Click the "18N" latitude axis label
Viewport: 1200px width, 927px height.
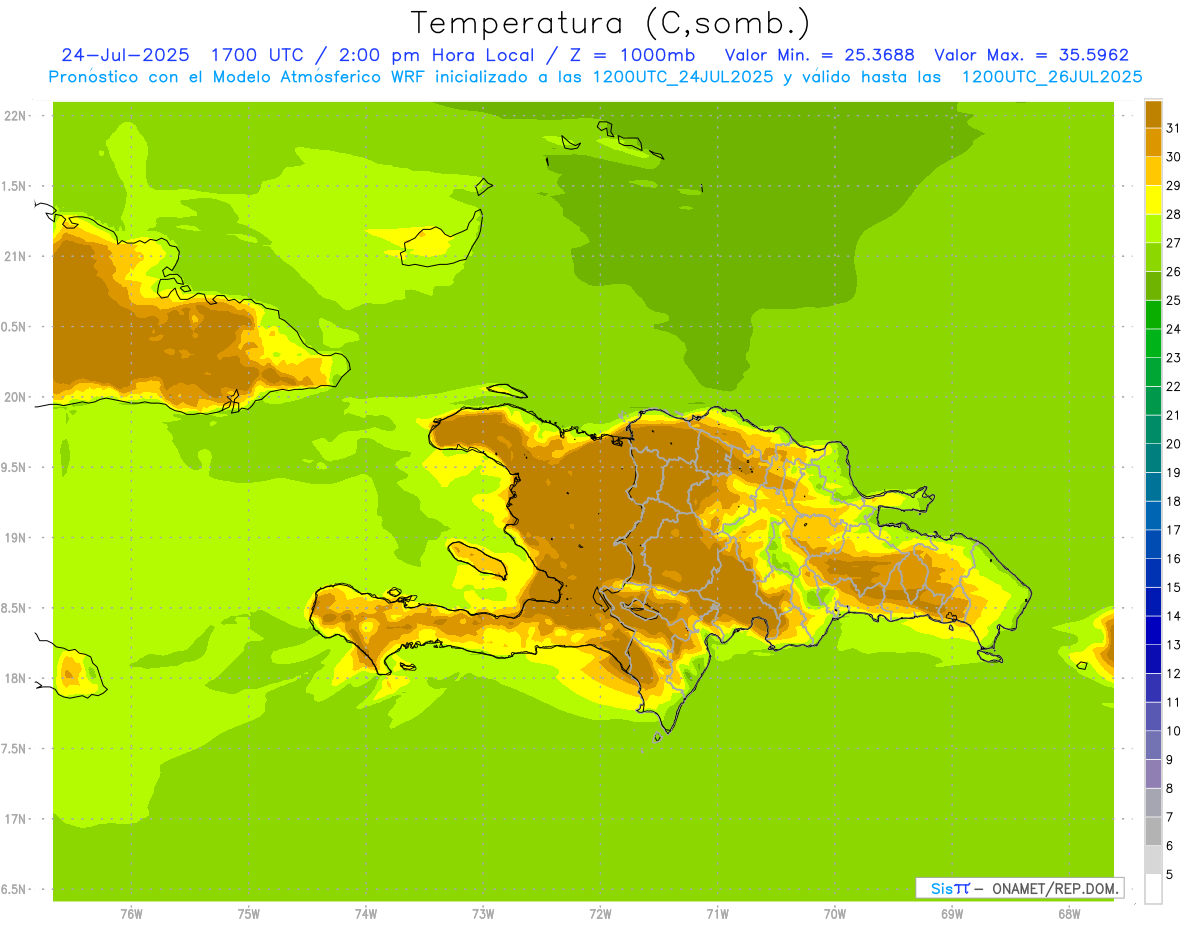(x=17, y=678)
